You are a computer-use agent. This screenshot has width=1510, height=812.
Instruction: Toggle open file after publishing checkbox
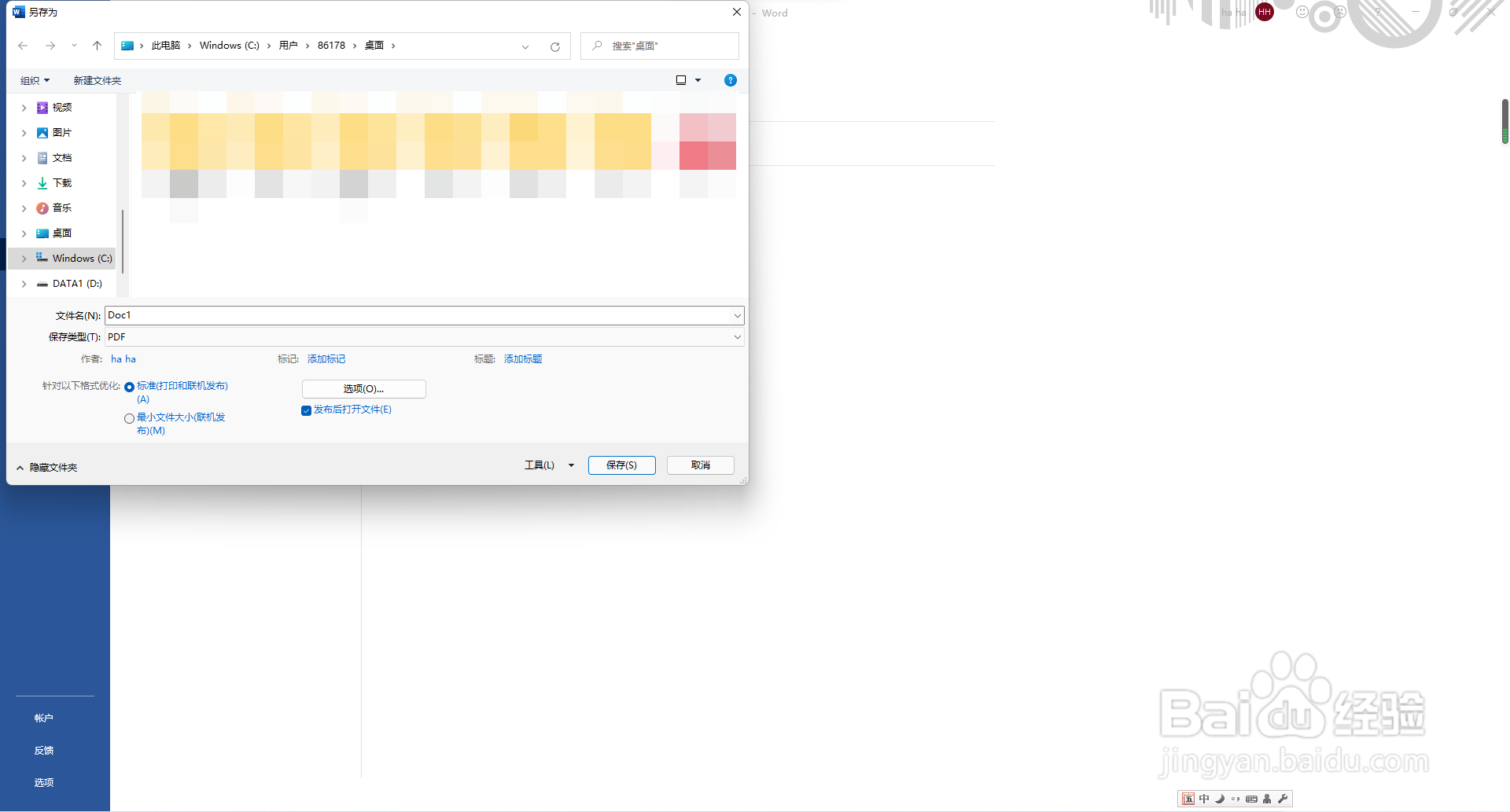point(307,410)
